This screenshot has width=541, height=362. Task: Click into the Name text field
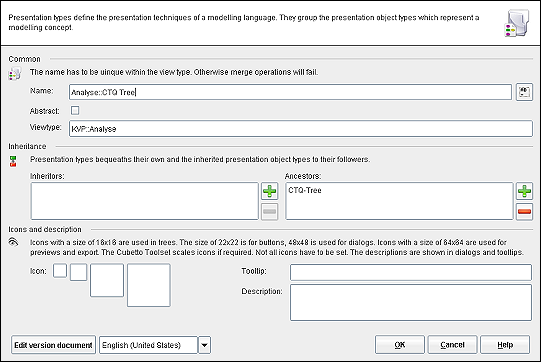coord(290,92)
